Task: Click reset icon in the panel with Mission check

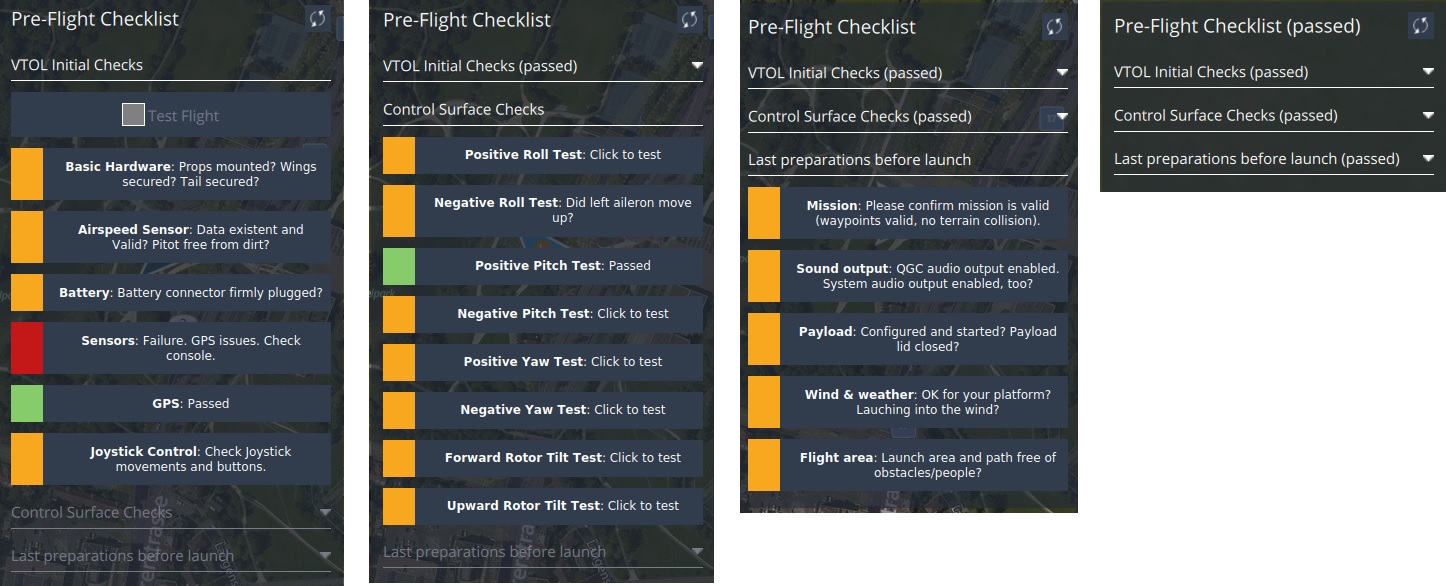Action: click(x=1054, y=27)
